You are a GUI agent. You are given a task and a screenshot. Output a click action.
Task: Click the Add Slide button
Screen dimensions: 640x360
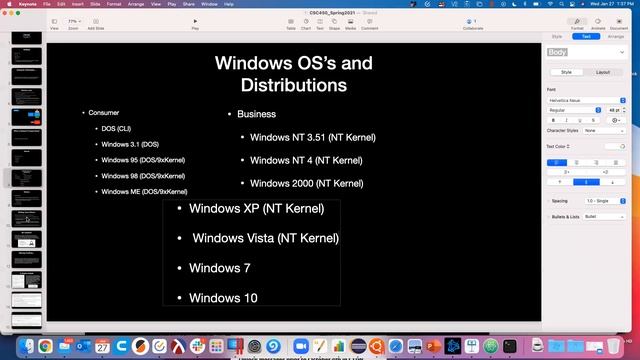point(96,24)
